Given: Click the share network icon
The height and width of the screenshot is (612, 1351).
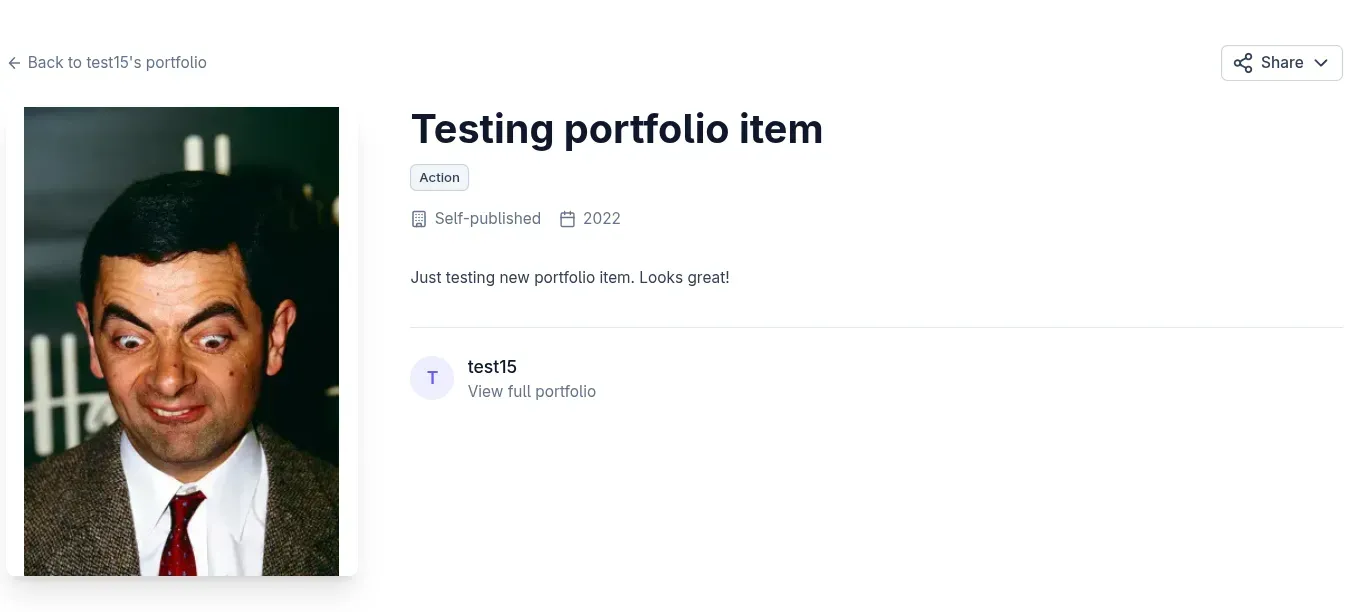Looking at the screenshot, I should 1243,62.
